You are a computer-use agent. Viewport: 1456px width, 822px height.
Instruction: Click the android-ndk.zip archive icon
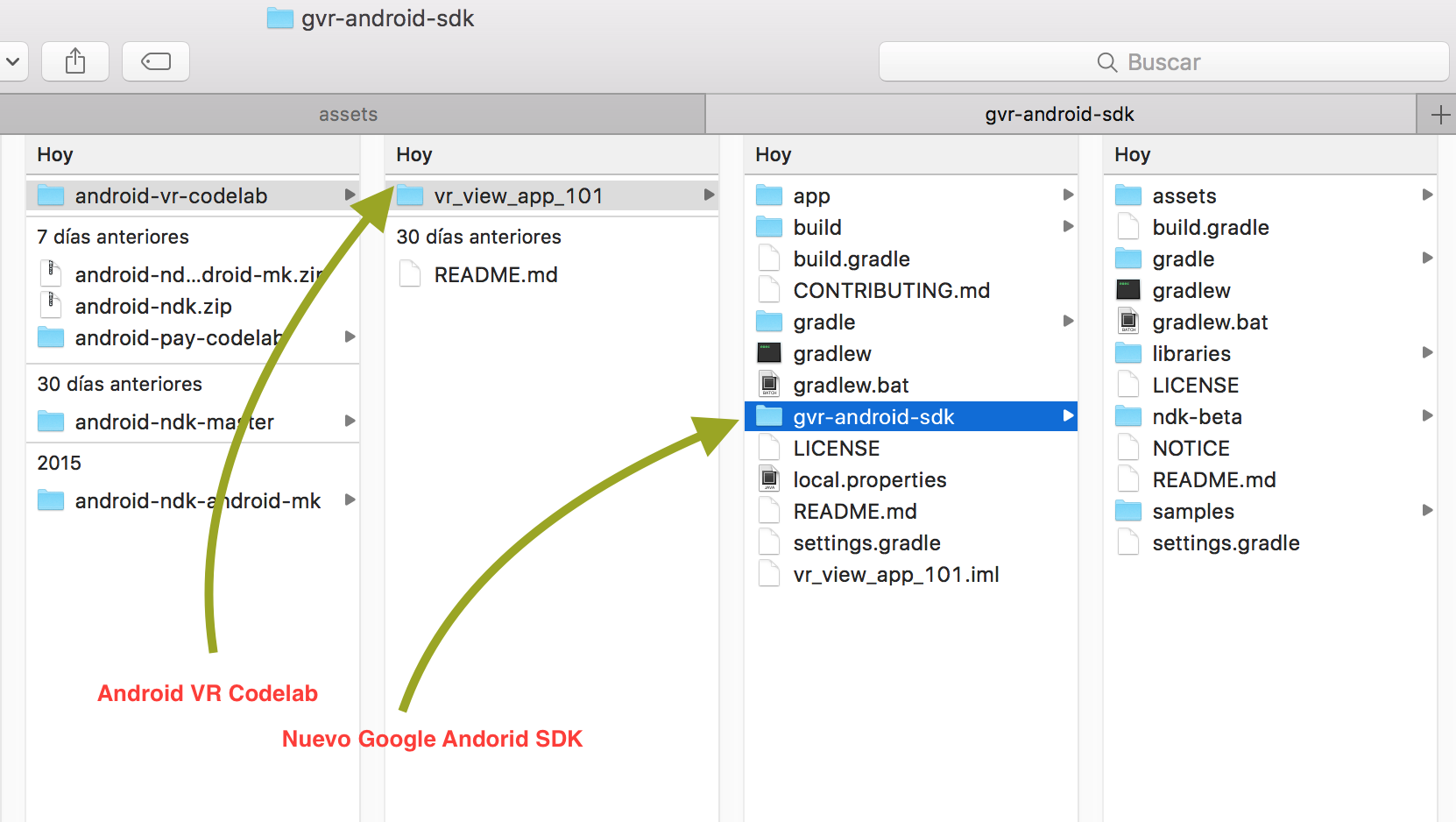coord(51,305)
